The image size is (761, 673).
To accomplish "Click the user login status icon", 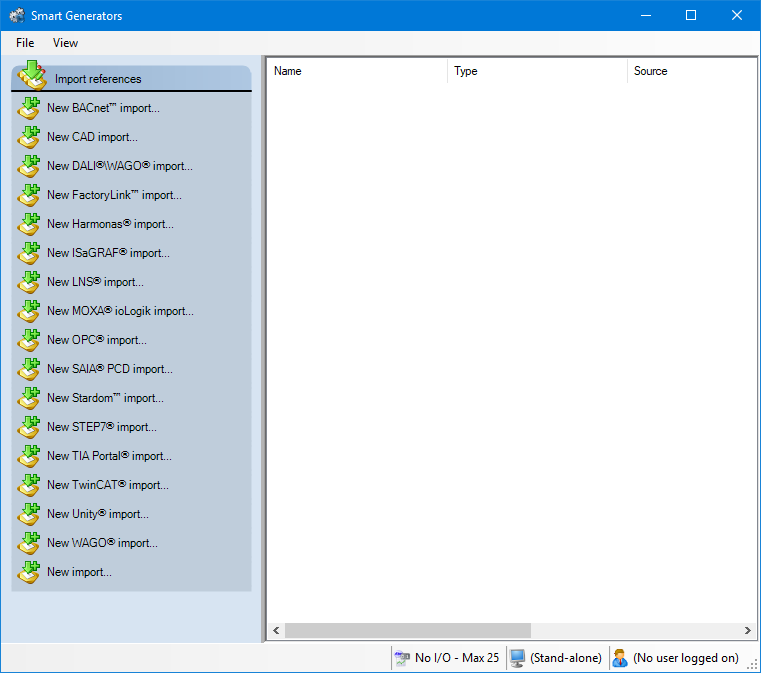I will click(620, 658).
